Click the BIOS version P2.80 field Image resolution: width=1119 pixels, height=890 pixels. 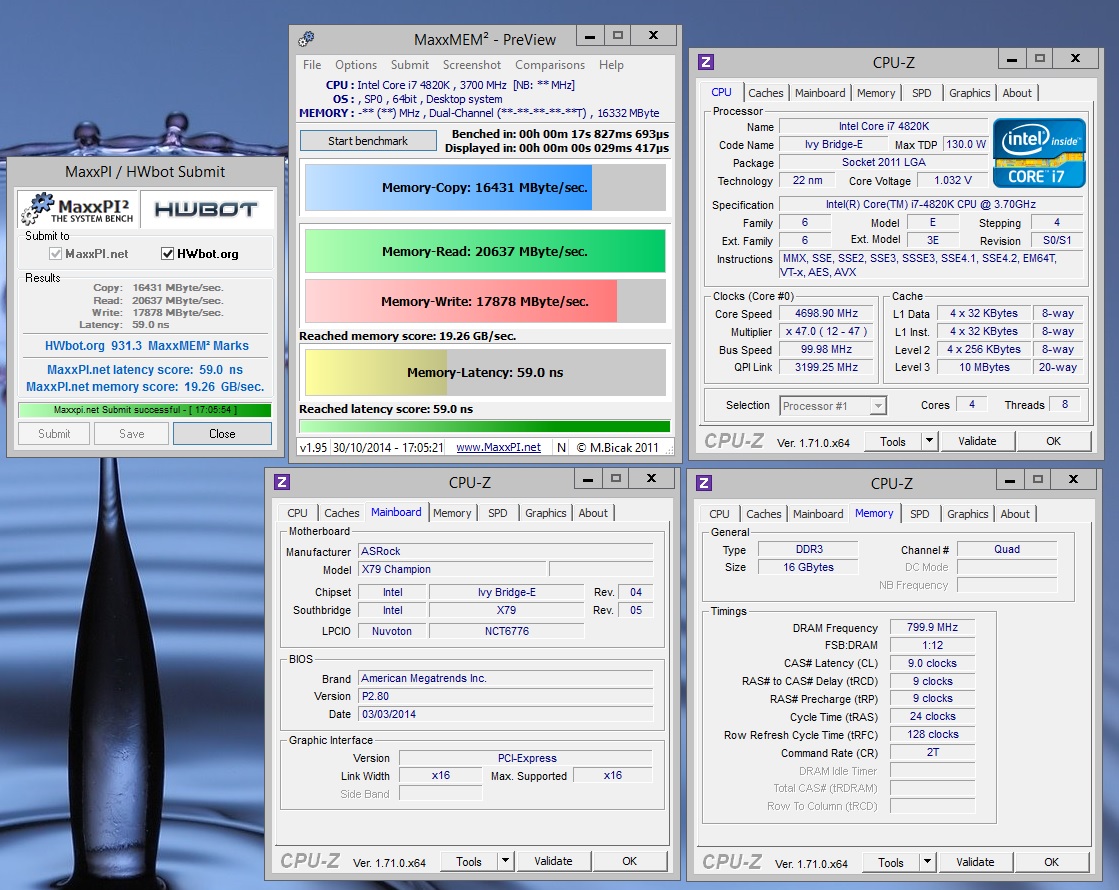click(506, 697)
